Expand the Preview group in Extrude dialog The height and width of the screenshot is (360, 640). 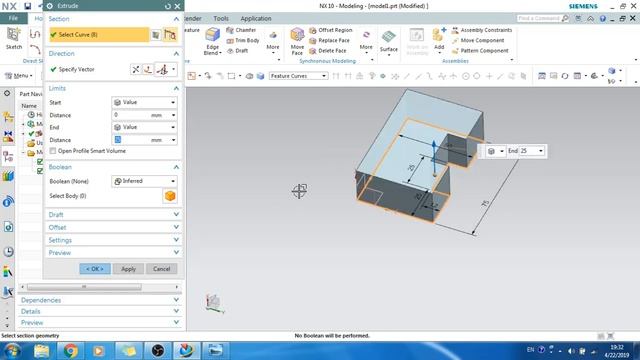[x=176, y=253]
